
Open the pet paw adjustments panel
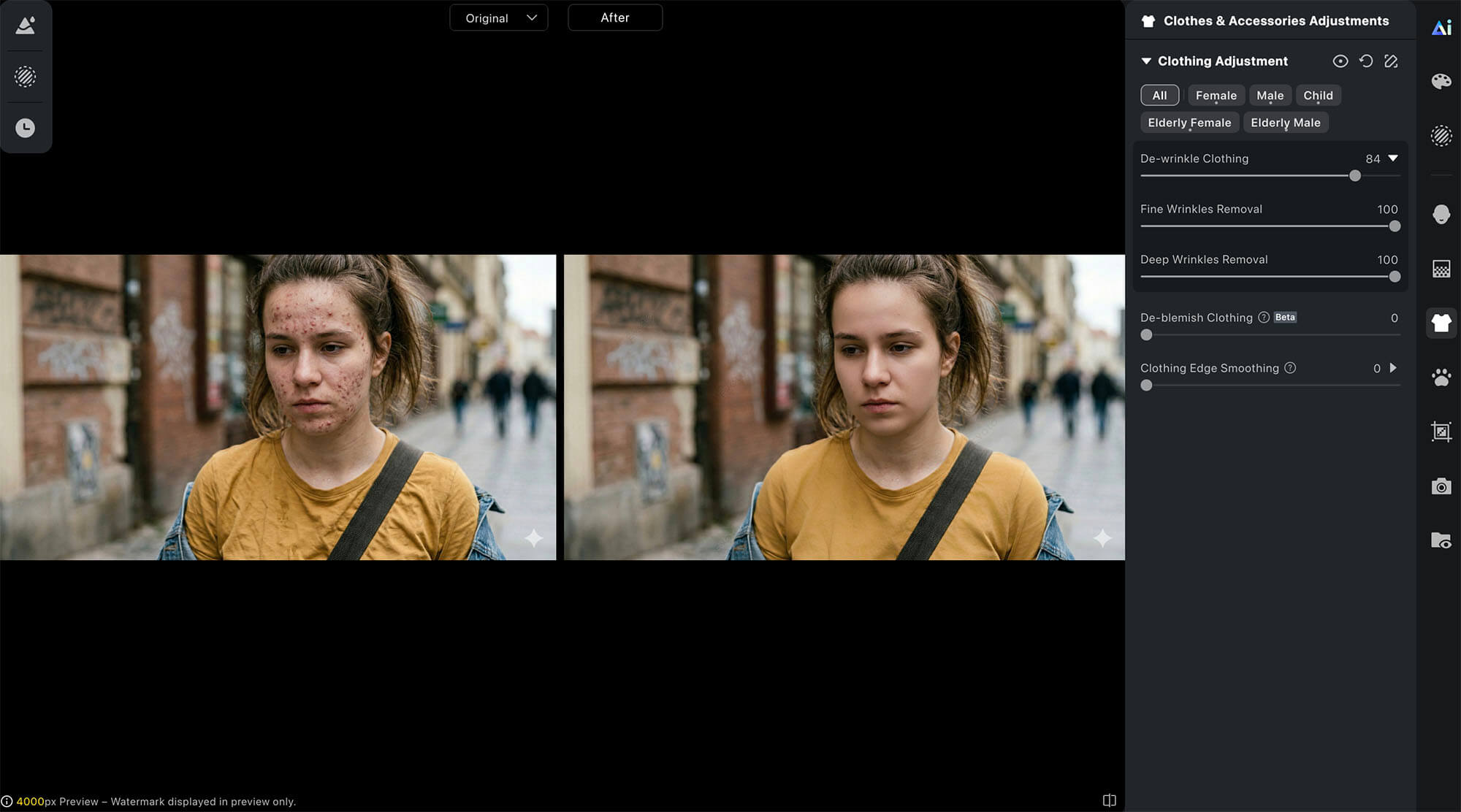click(x=1441, y=378)
